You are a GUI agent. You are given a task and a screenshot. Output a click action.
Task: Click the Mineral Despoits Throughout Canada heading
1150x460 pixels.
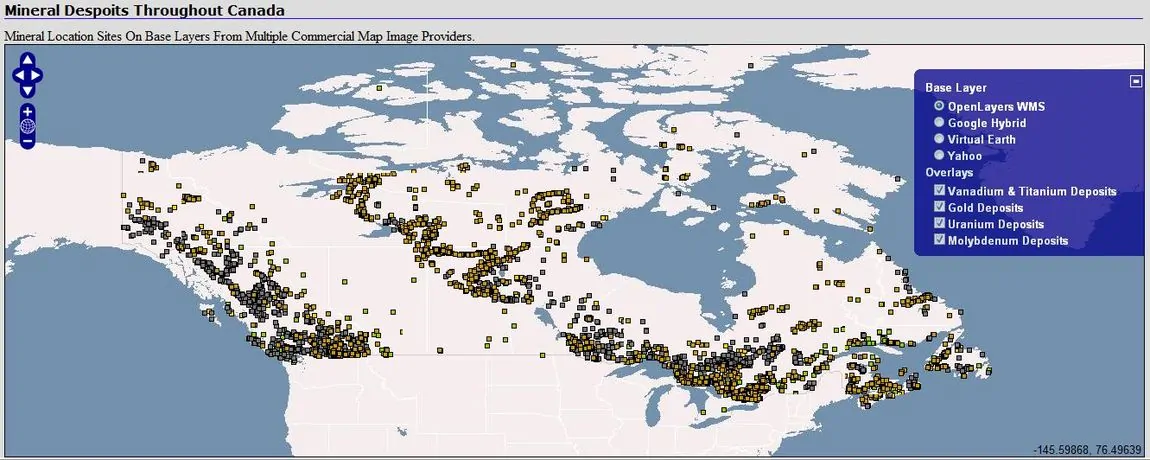pos(145,11)
